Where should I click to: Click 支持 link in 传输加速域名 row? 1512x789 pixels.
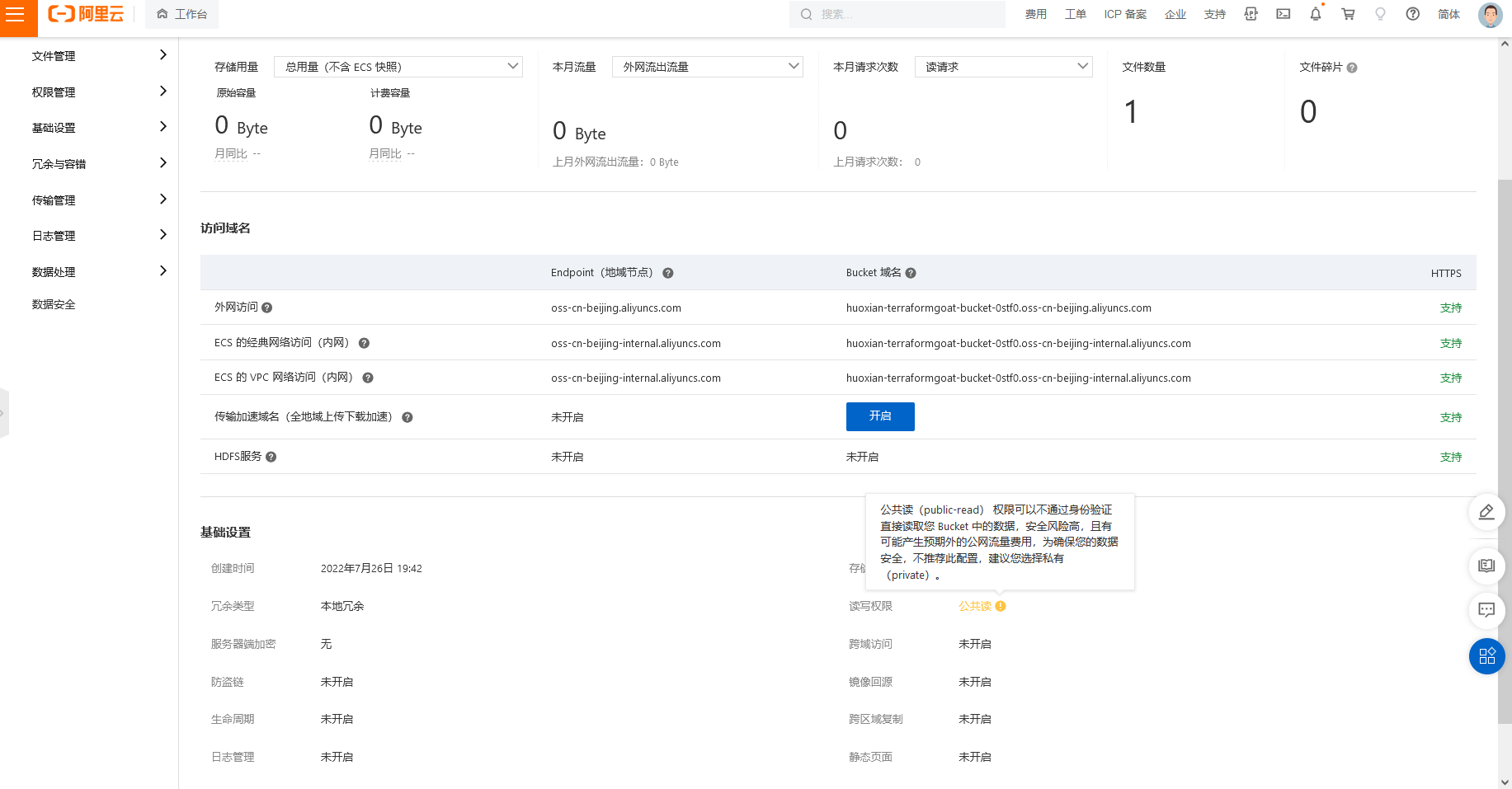1450,417
